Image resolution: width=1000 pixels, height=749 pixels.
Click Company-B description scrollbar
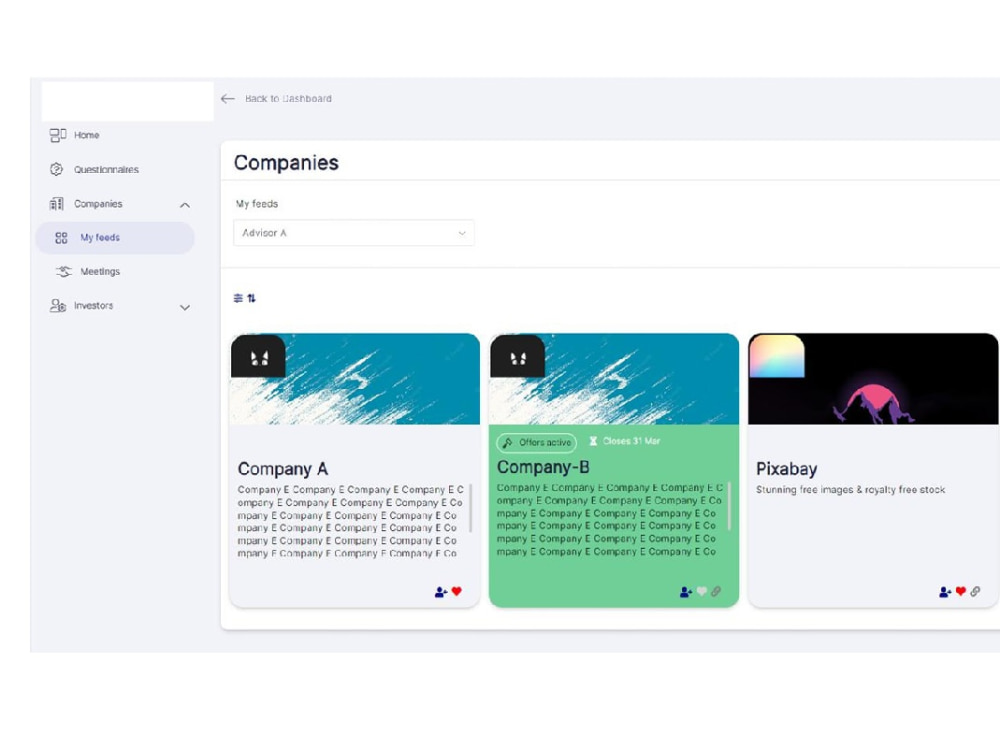[x=730, y=506]
